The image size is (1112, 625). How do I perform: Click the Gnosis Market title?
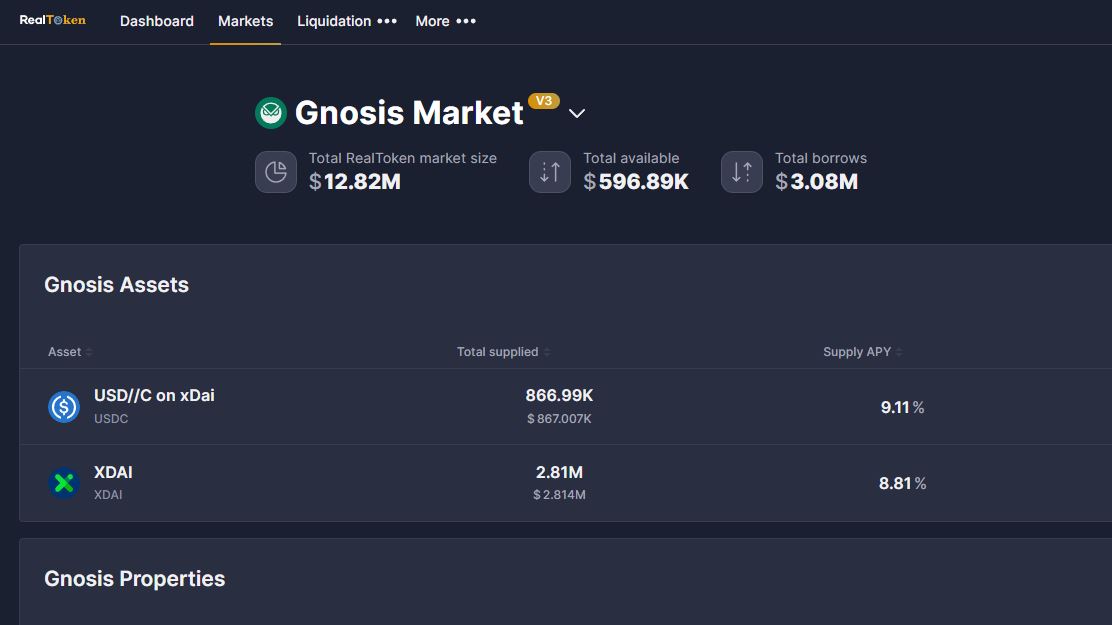point(409,113)
